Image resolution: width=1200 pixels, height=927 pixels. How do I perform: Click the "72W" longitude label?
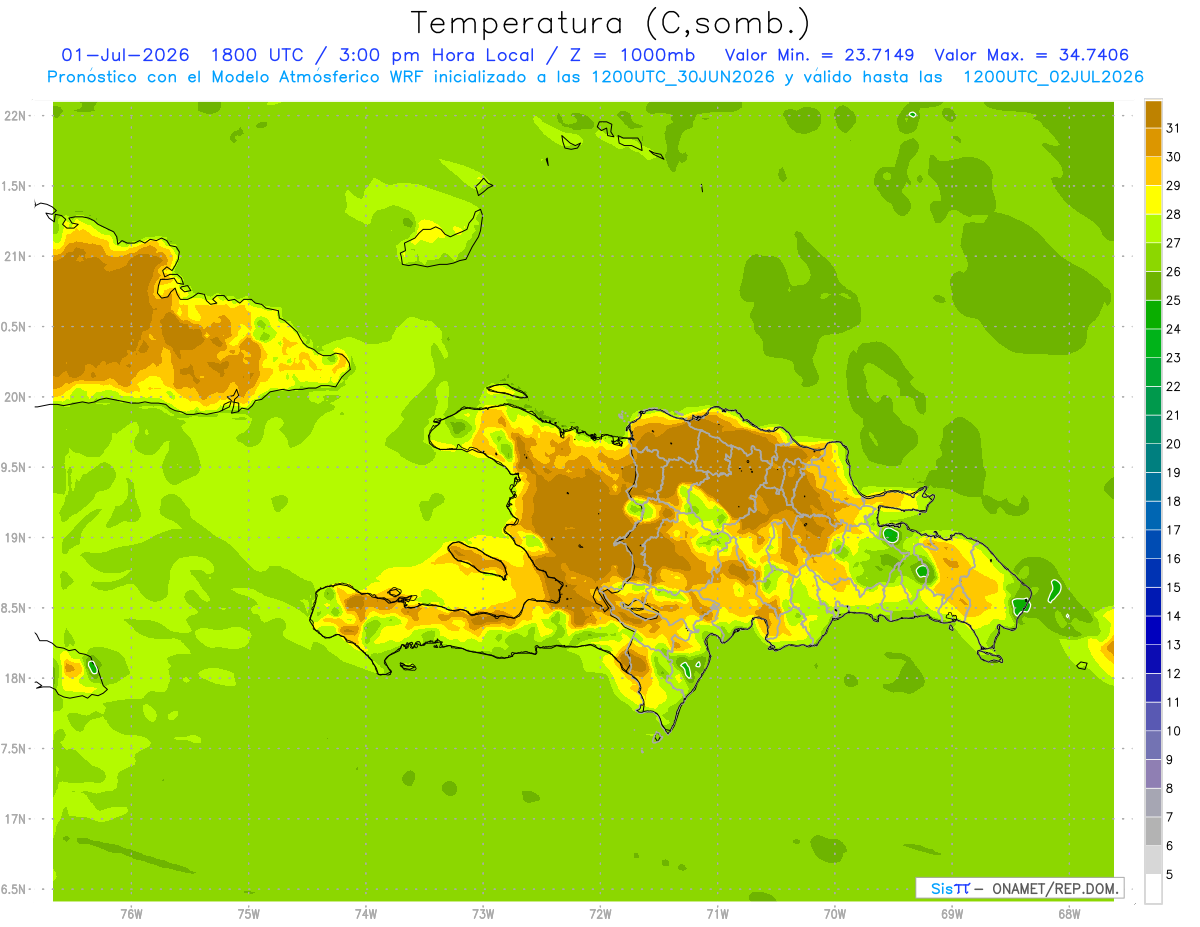[600, 914]
